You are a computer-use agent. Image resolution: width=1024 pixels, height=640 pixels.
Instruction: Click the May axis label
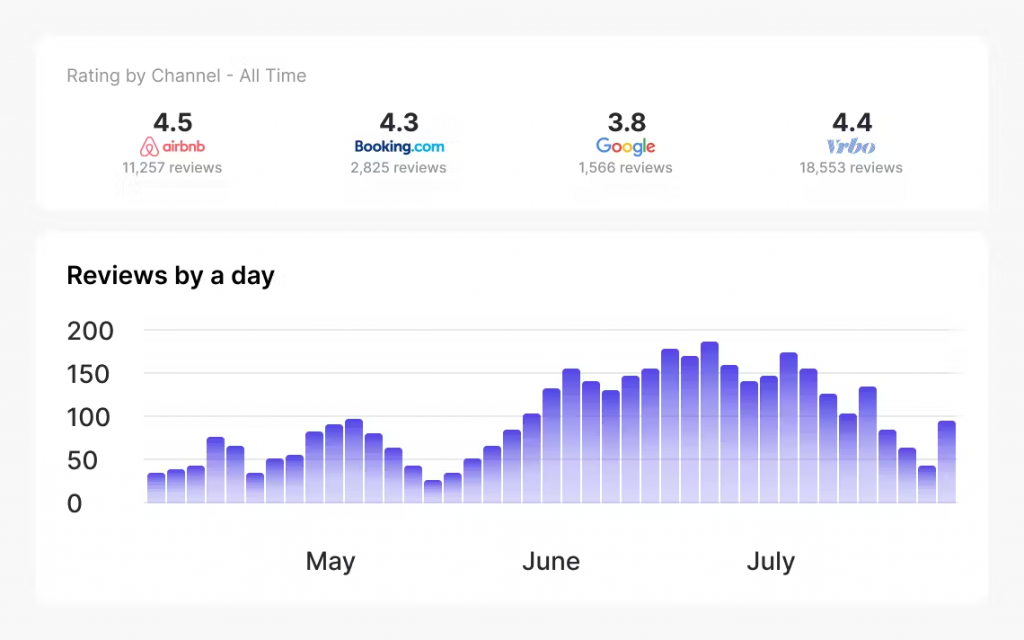coord(330,561)
